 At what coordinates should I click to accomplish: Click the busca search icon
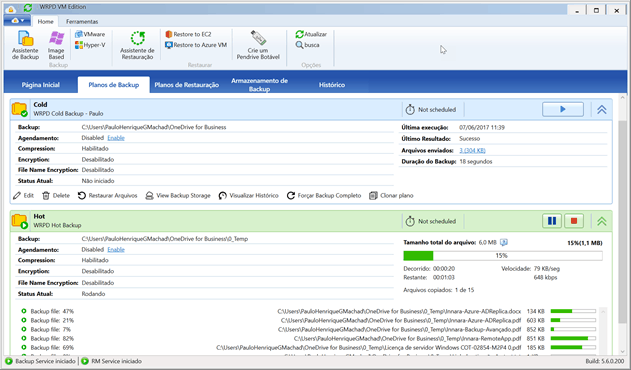[x=299, y=45]
